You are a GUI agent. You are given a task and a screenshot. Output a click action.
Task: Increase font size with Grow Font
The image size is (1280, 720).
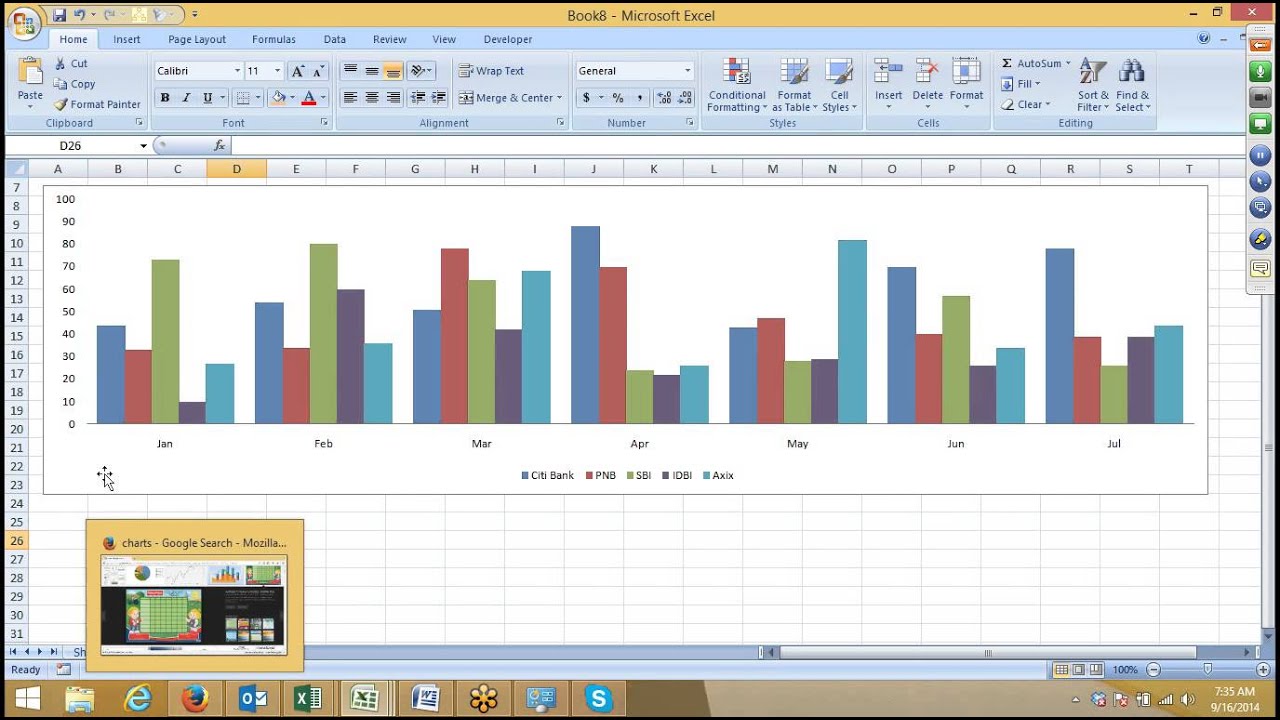coord(297,71)
